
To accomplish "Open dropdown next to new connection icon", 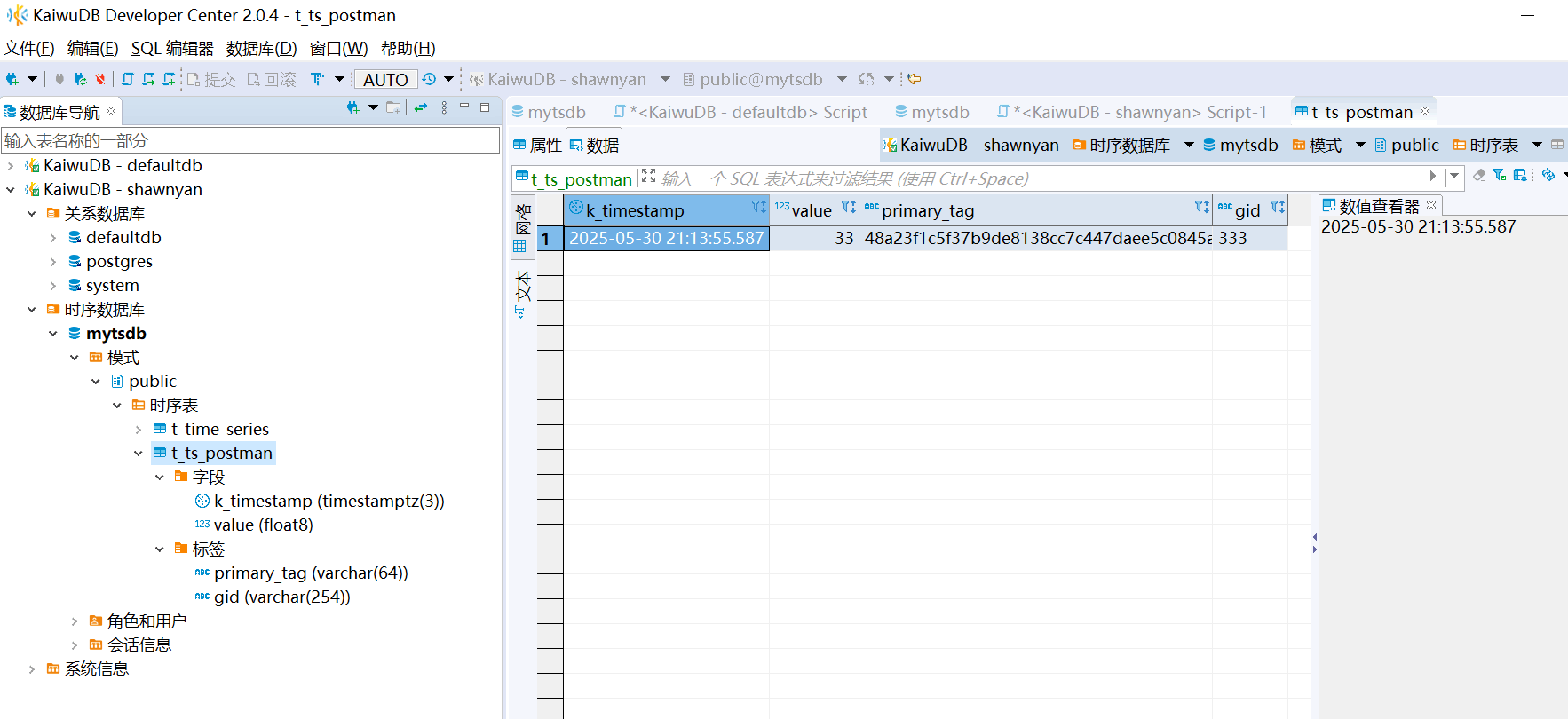I will click(32, 79).
